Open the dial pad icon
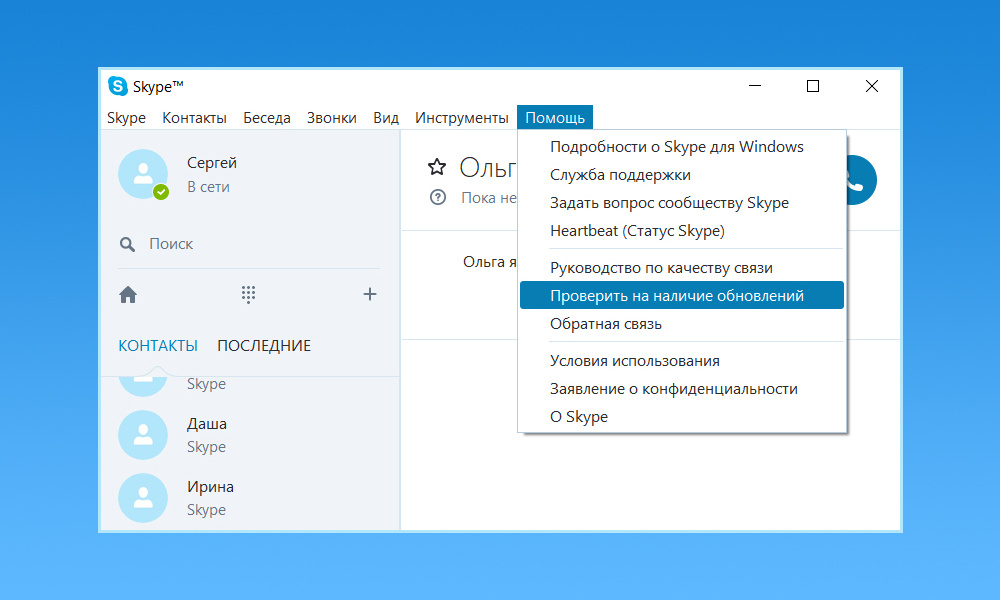Image resolution: width=1000 pixels, height=600 pixels. tap(249, 295)
